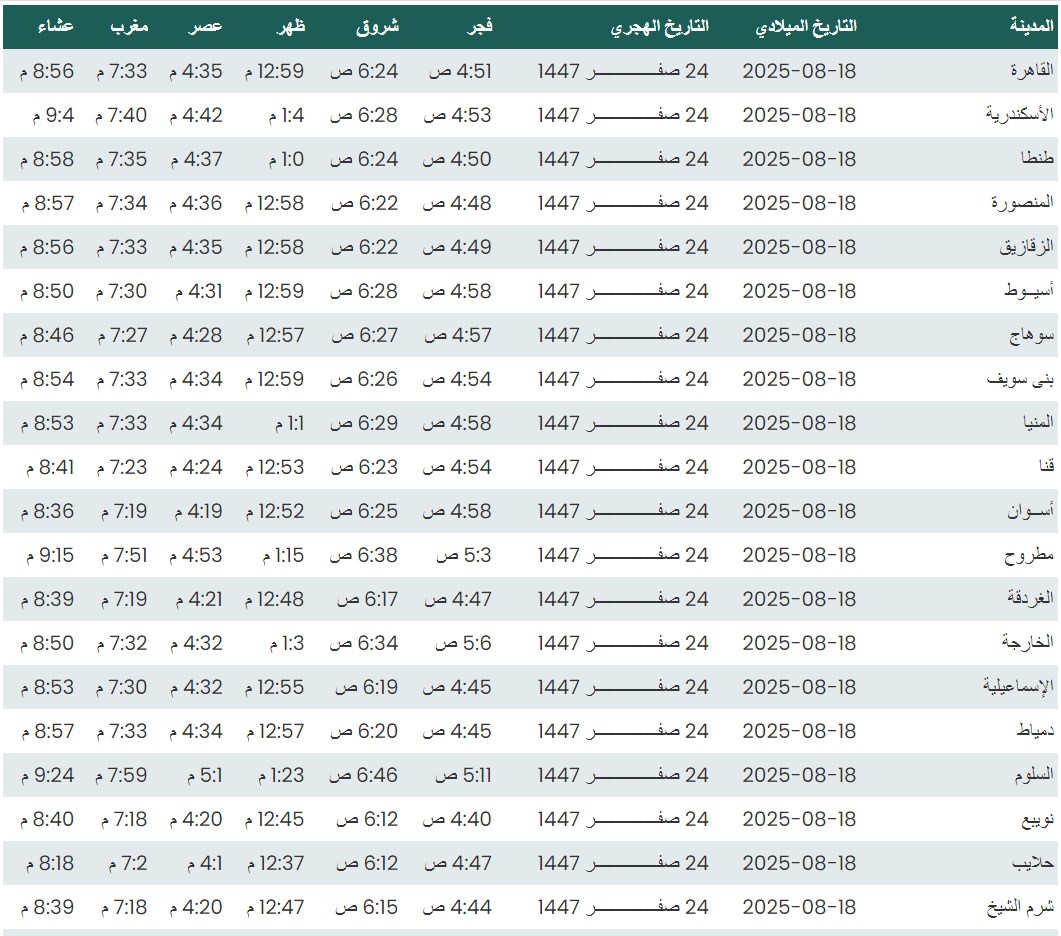The image size is (1061, 936).
Task: Click the التاريخ الهجري column header
Action: (659, 26)
